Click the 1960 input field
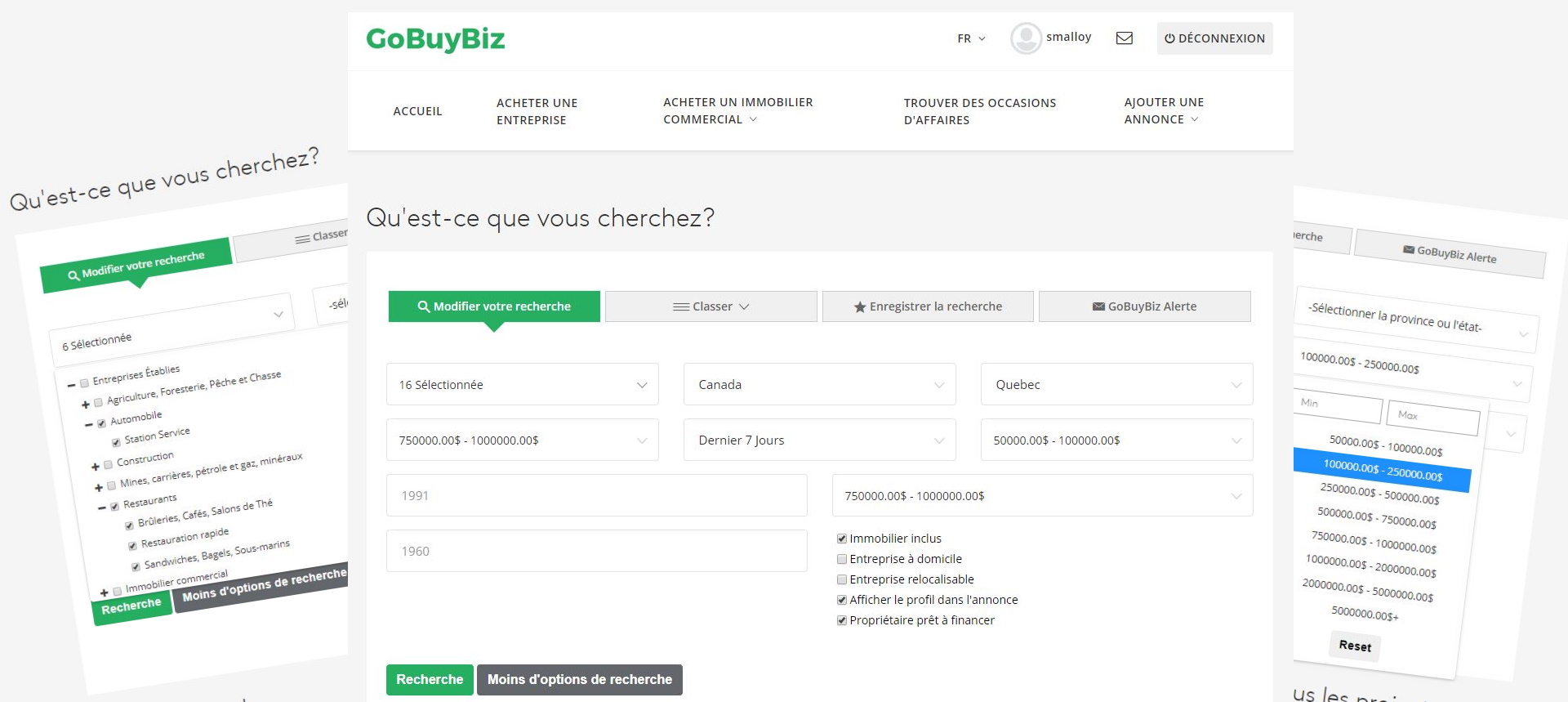The width and height of the screenshot is (1568, 702). click(x=597, y=551)
